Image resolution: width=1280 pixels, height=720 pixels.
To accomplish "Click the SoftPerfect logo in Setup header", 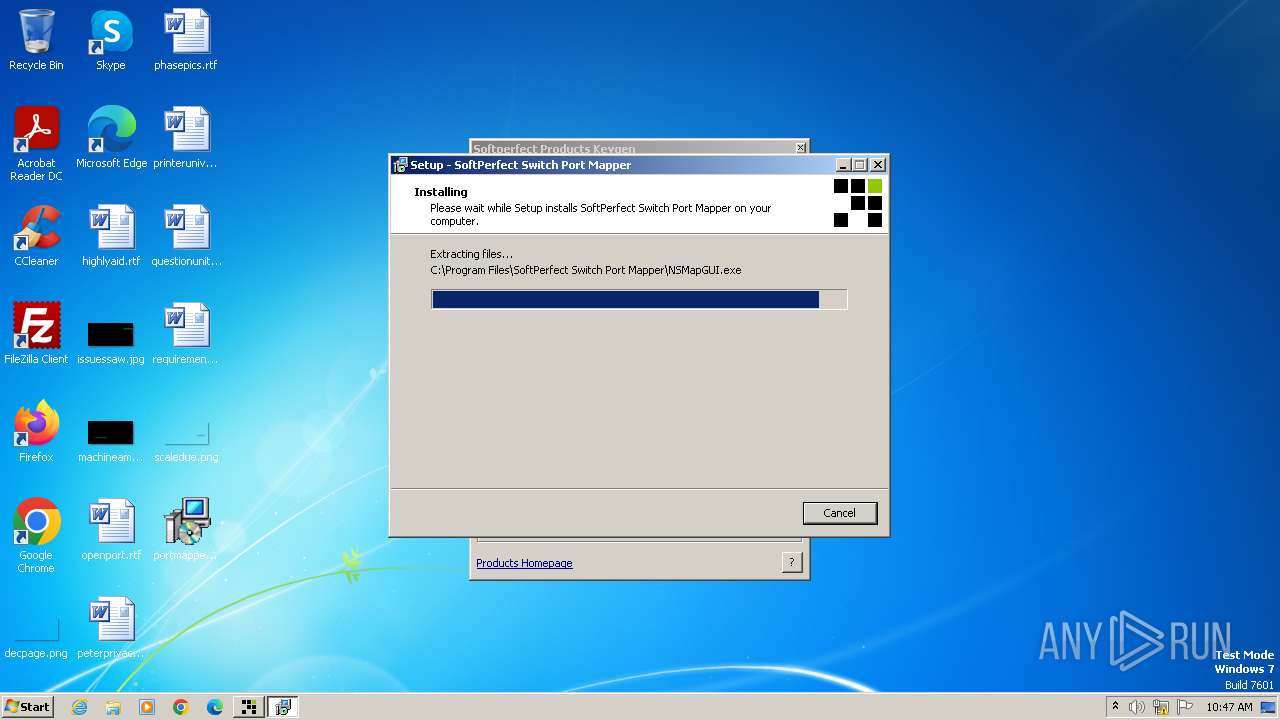I will tap(858, 203).
